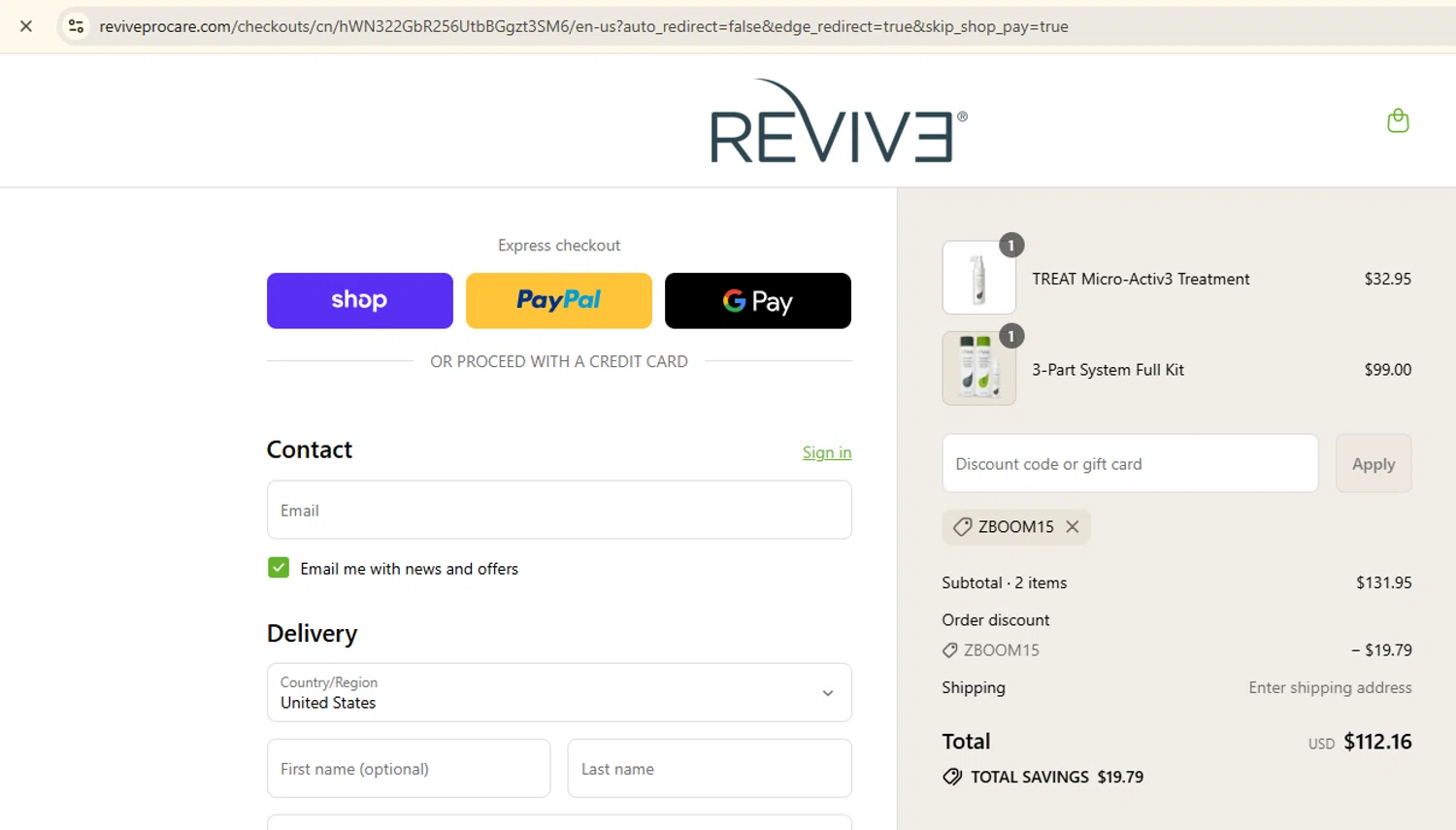Click the $99.00 item price
Screen dimensions: 1456x830
coord(1387,370)
